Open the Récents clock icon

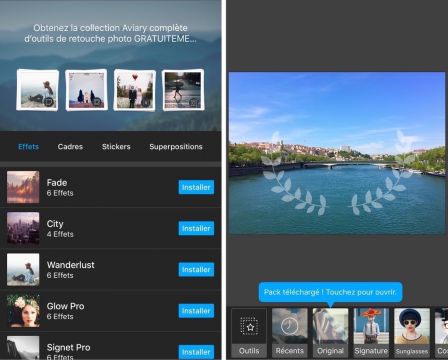(x=290, y=332)
